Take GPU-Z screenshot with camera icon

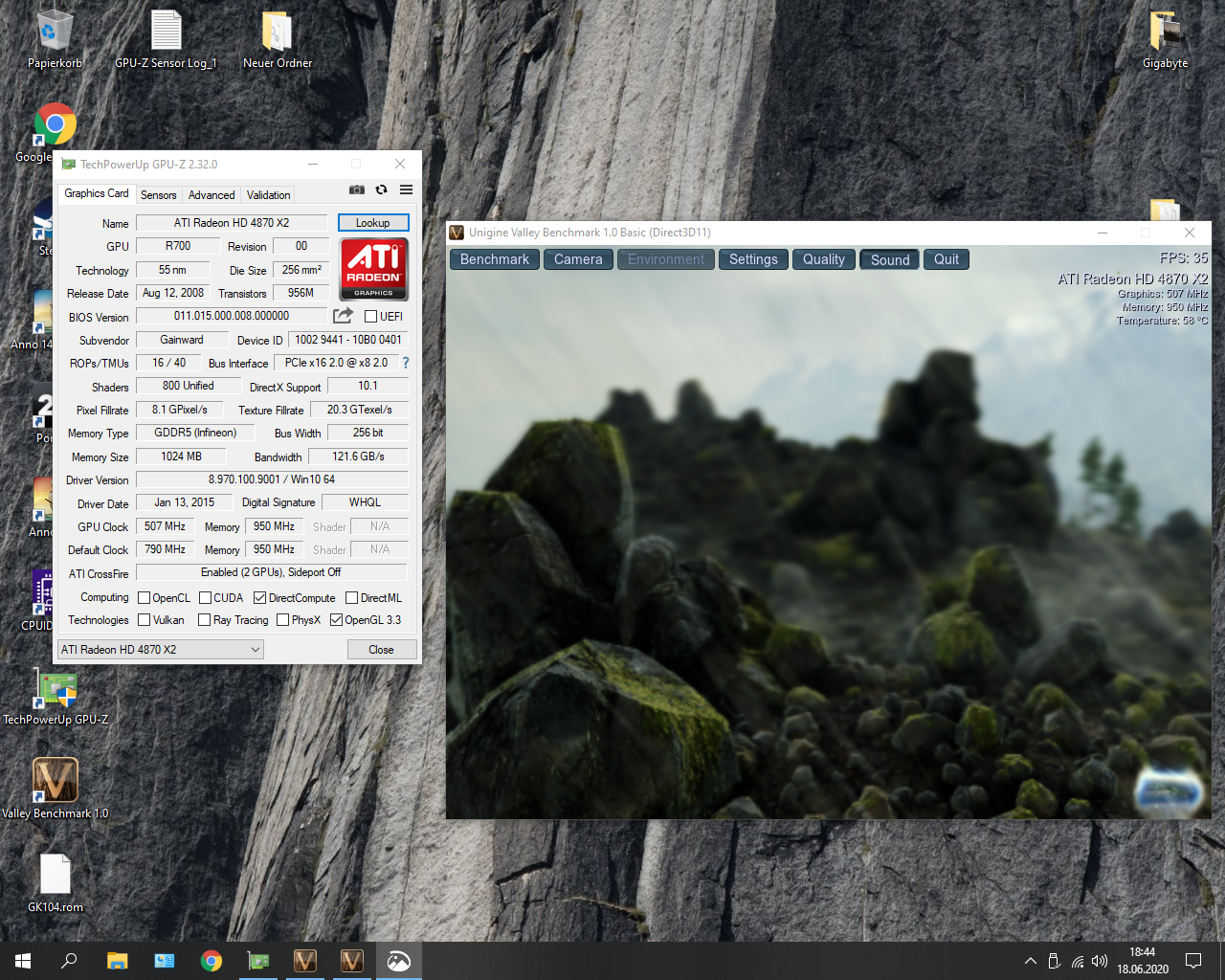(x=357, y=189)
